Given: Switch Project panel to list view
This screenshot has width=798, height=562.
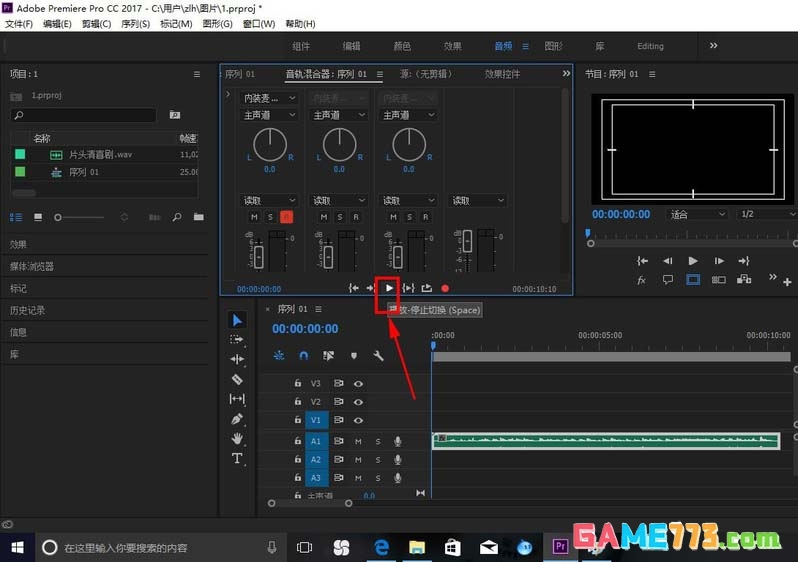Looking at the screenshot, I should (16, 217).
